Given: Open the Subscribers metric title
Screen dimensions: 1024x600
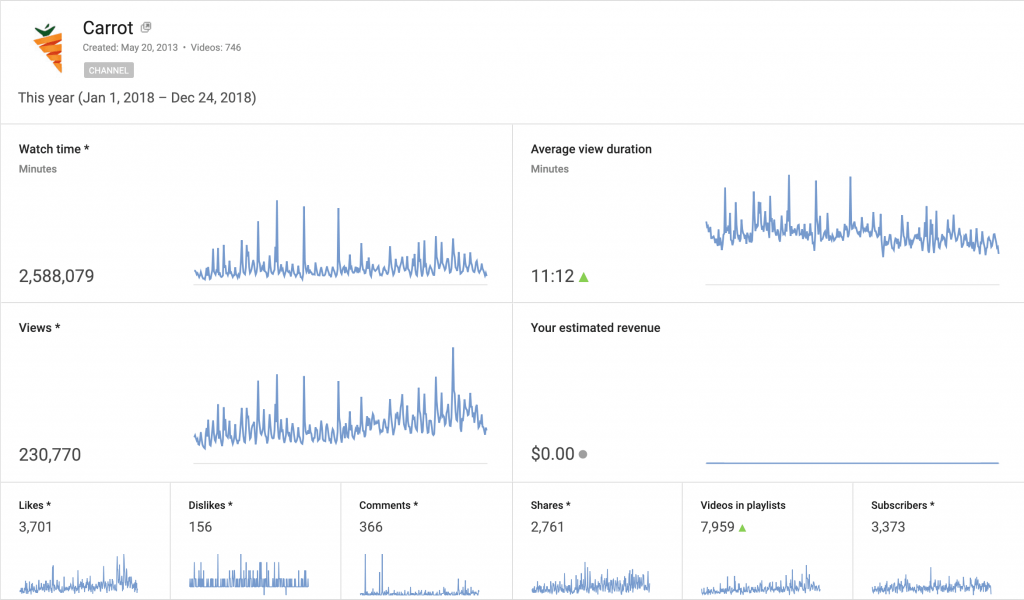Looking at the screenshot, I should click(x=902, y=506).
